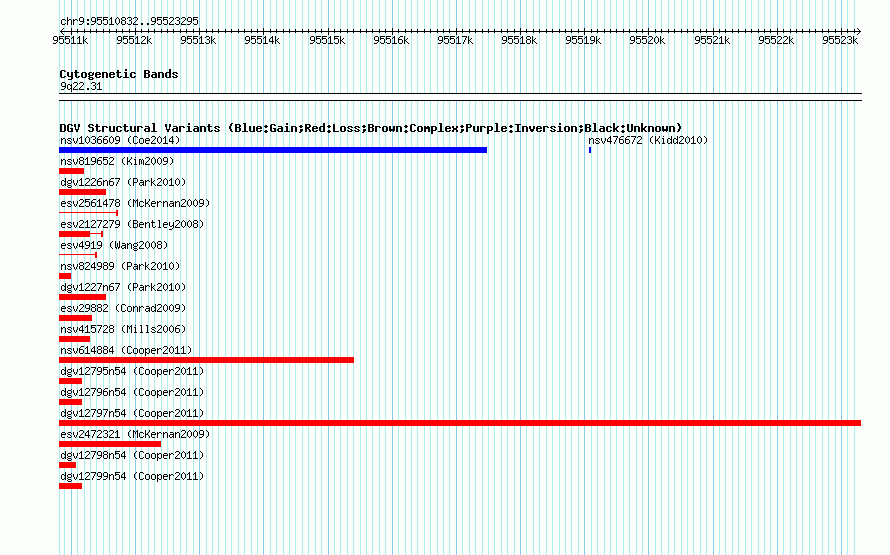Click the red bar under dgv12798n54
The height and width of the screenshot is (555, 890).
click(x=68, y=465)
